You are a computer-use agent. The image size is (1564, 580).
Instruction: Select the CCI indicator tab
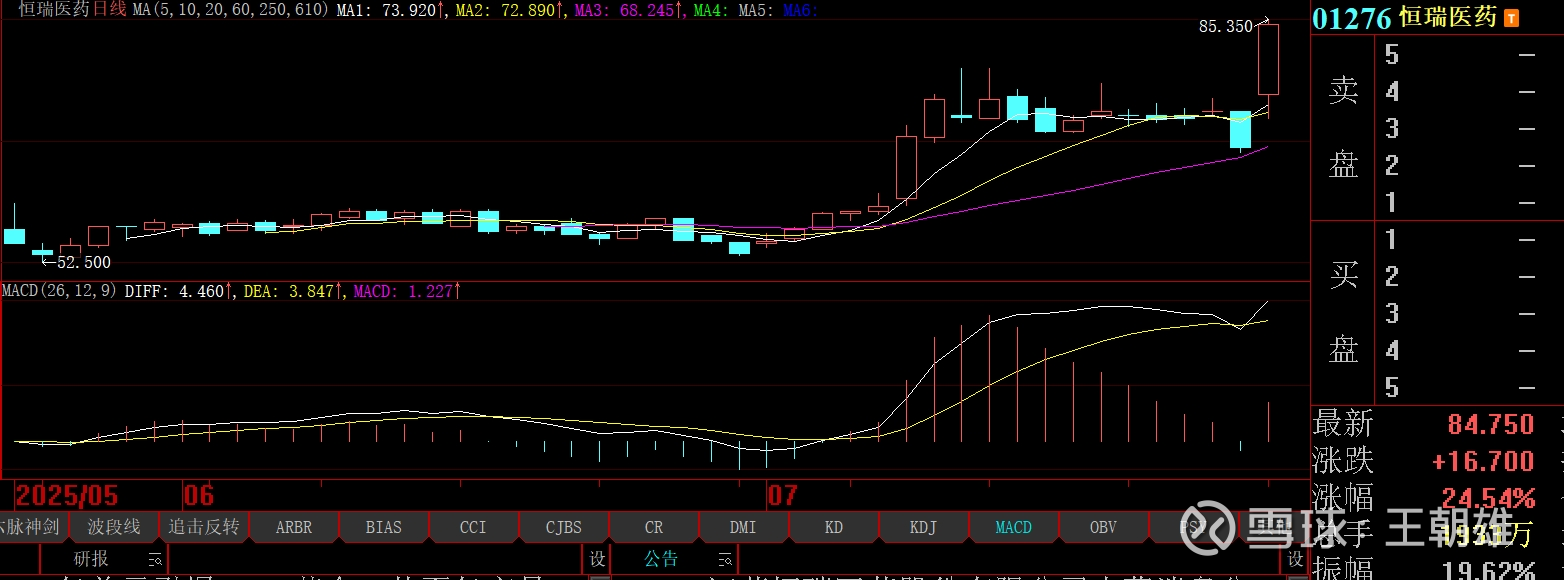tap(474, 527)
